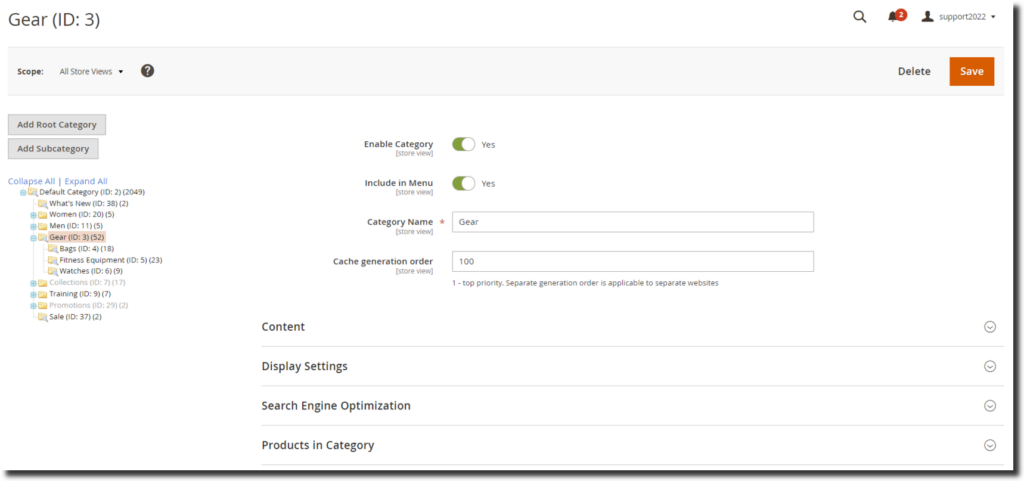Open the Content section heading

[x=283, y=327]
